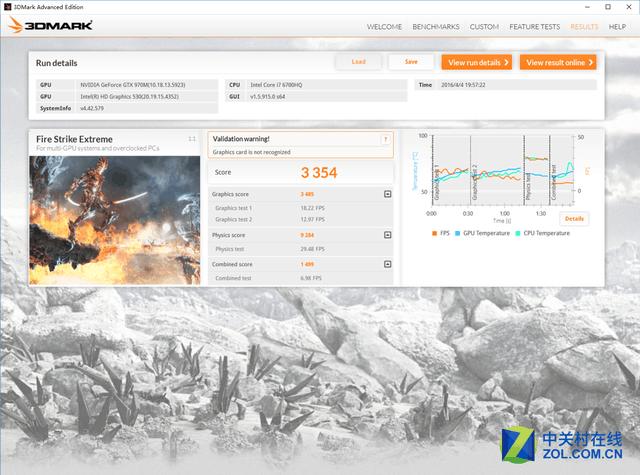Viewport: 640px width, 475px height.
Task: Click the Load button
Action: coord(358,62)
